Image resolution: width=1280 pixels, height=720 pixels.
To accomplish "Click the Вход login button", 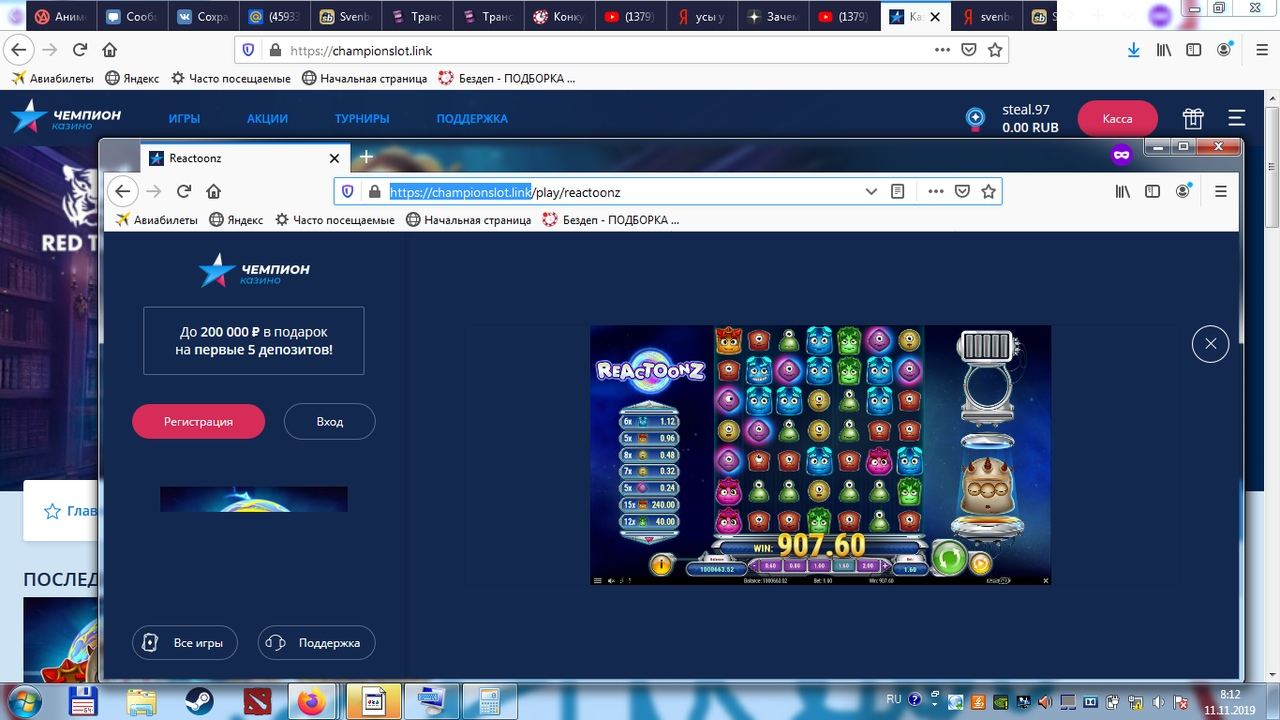I will pyautogui.click(x=329, y=422).
